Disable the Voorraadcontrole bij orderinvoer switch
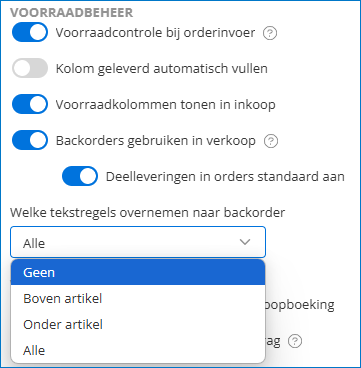Screen dimensions: 361x368 [30, 32]
